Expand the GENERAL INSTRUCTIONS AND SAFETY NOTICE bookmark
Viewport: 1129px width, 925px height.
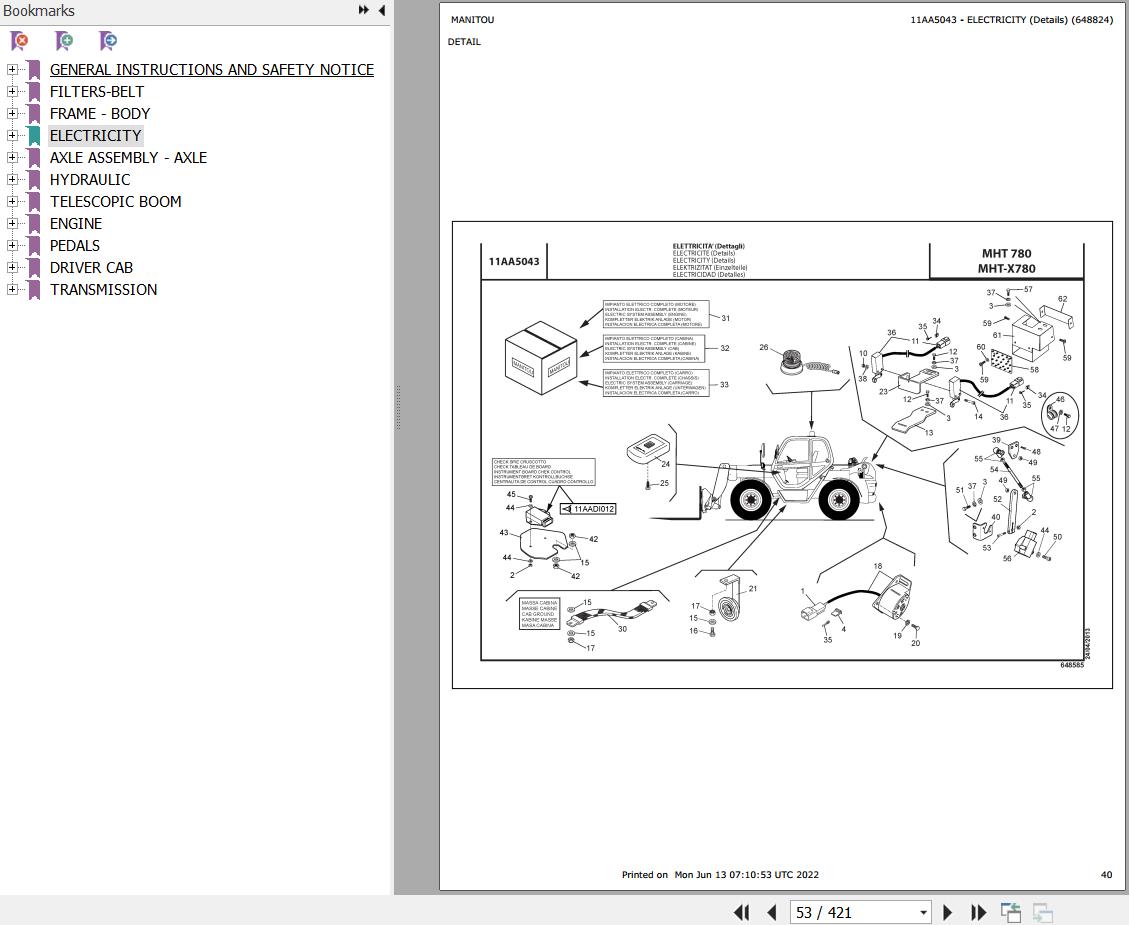(x=12, y=70)
